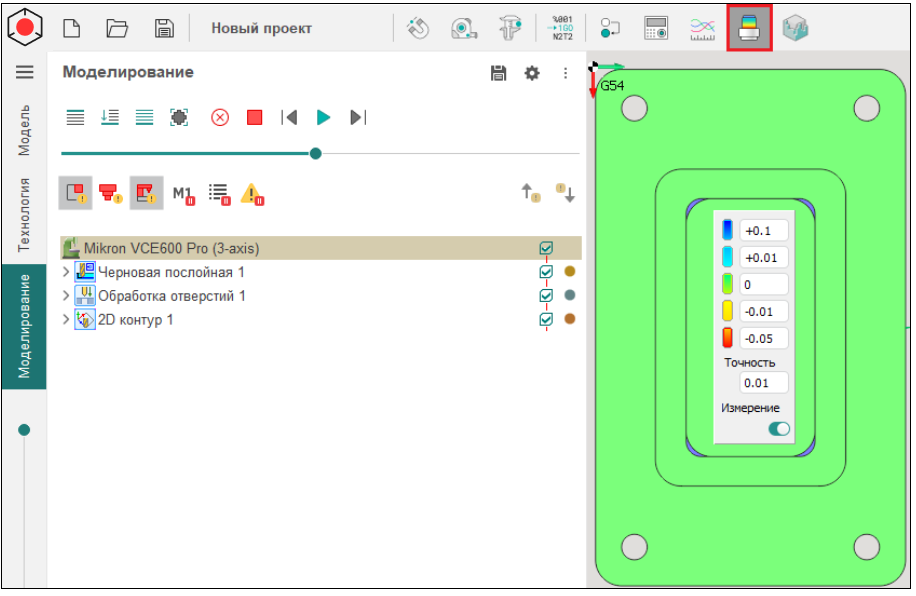Viewport: 916px width, 596px height.
Task: Uncheck the Черновая послойная 1 checkbox
Action: point(546,272)
